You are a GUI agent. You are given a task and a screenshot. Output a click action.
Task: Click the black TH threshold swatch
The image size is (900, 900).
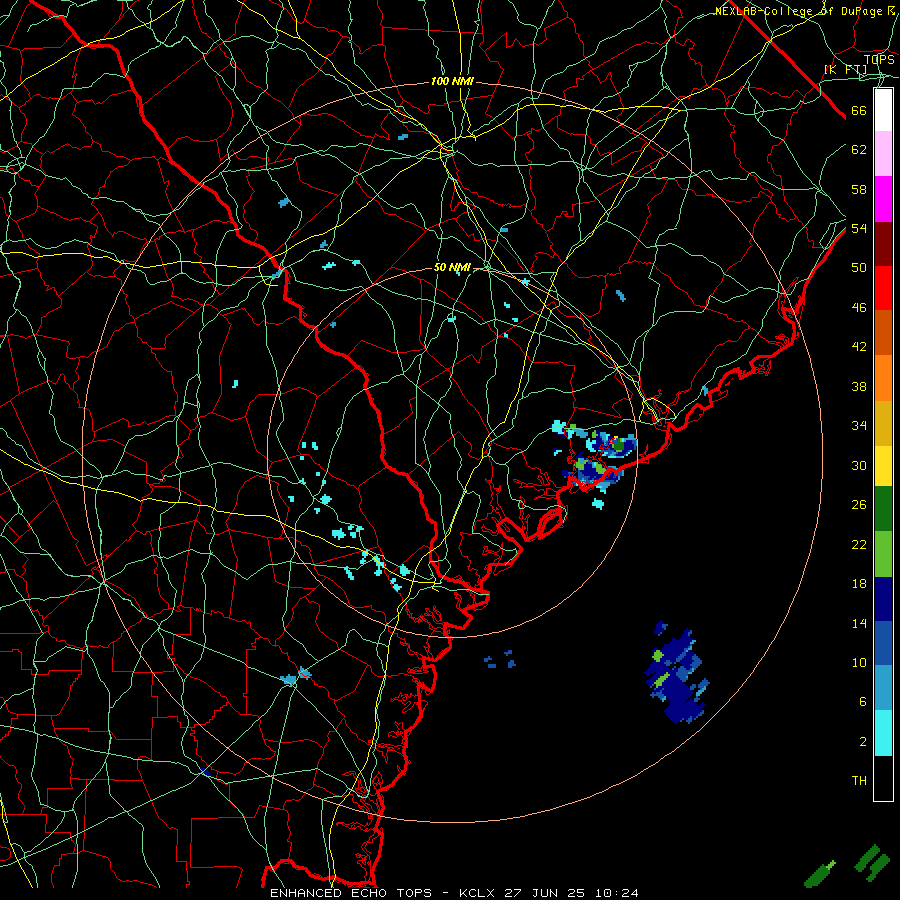pyautogui.click(x=883, y=778)
